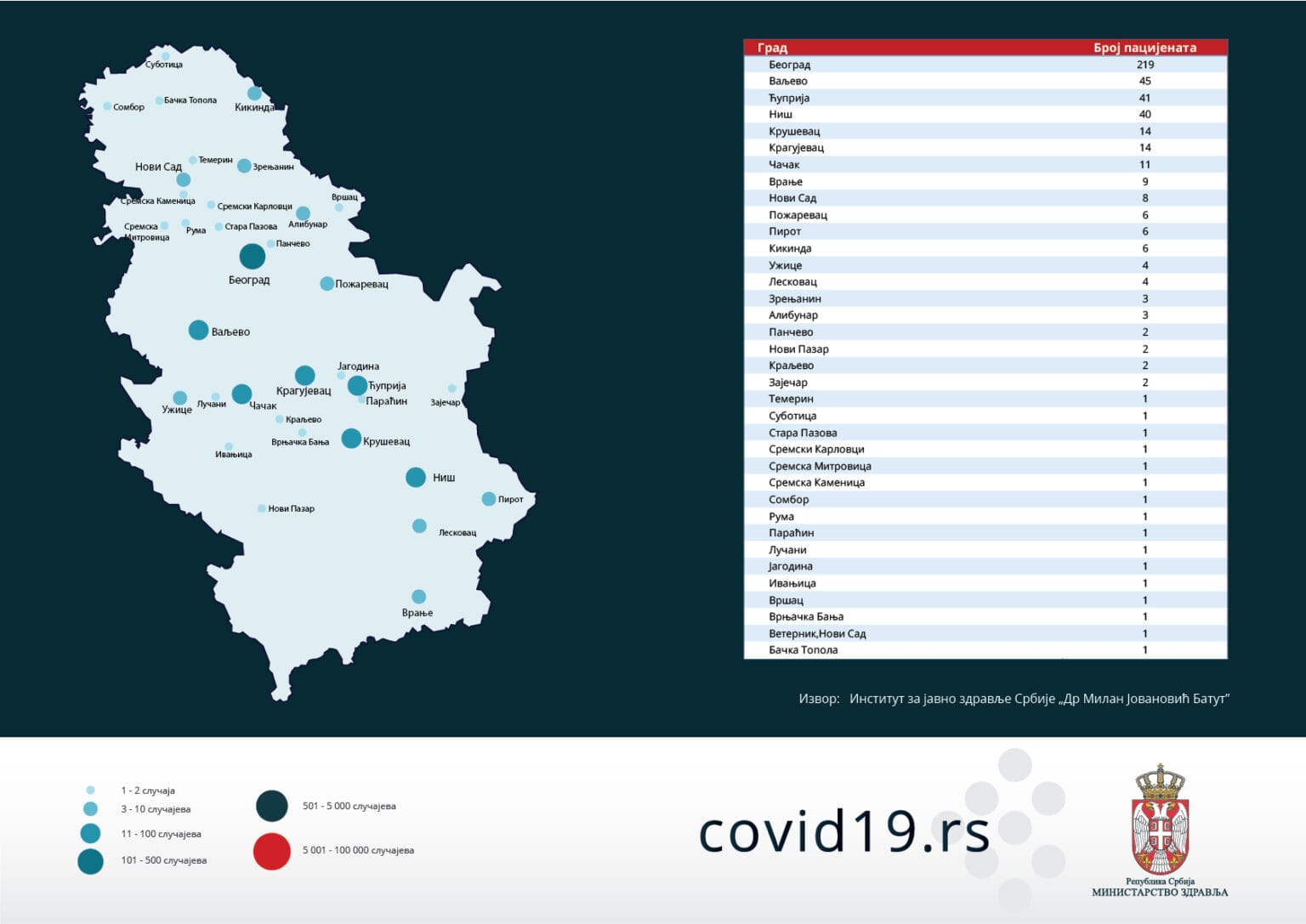Screen dimensions: 1306x924
Task: Select the Пожаревац circle on map
Action: pyautogui.click(x=326, y=283)
